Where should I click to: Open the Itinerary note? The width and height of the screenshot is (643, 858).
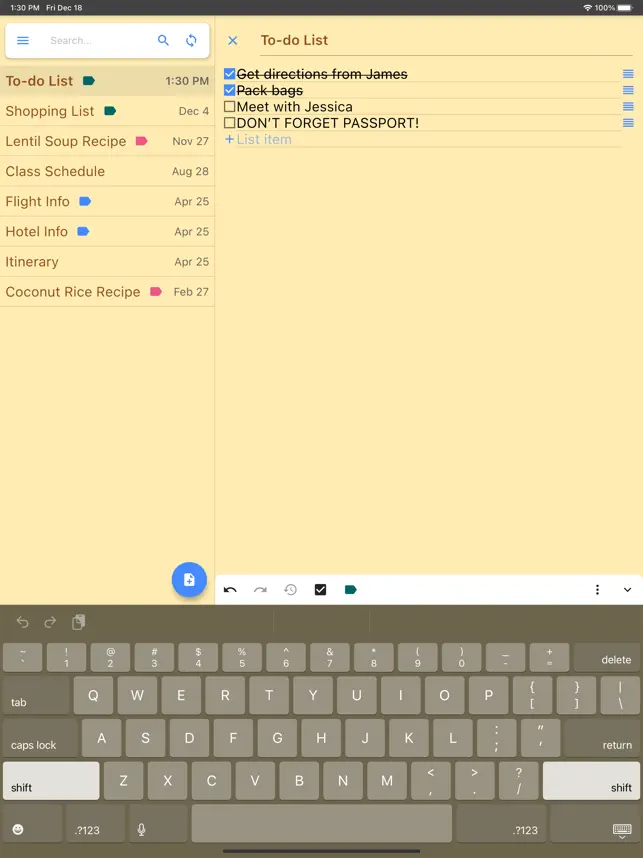pyautogui.click(x=107, y=262)
